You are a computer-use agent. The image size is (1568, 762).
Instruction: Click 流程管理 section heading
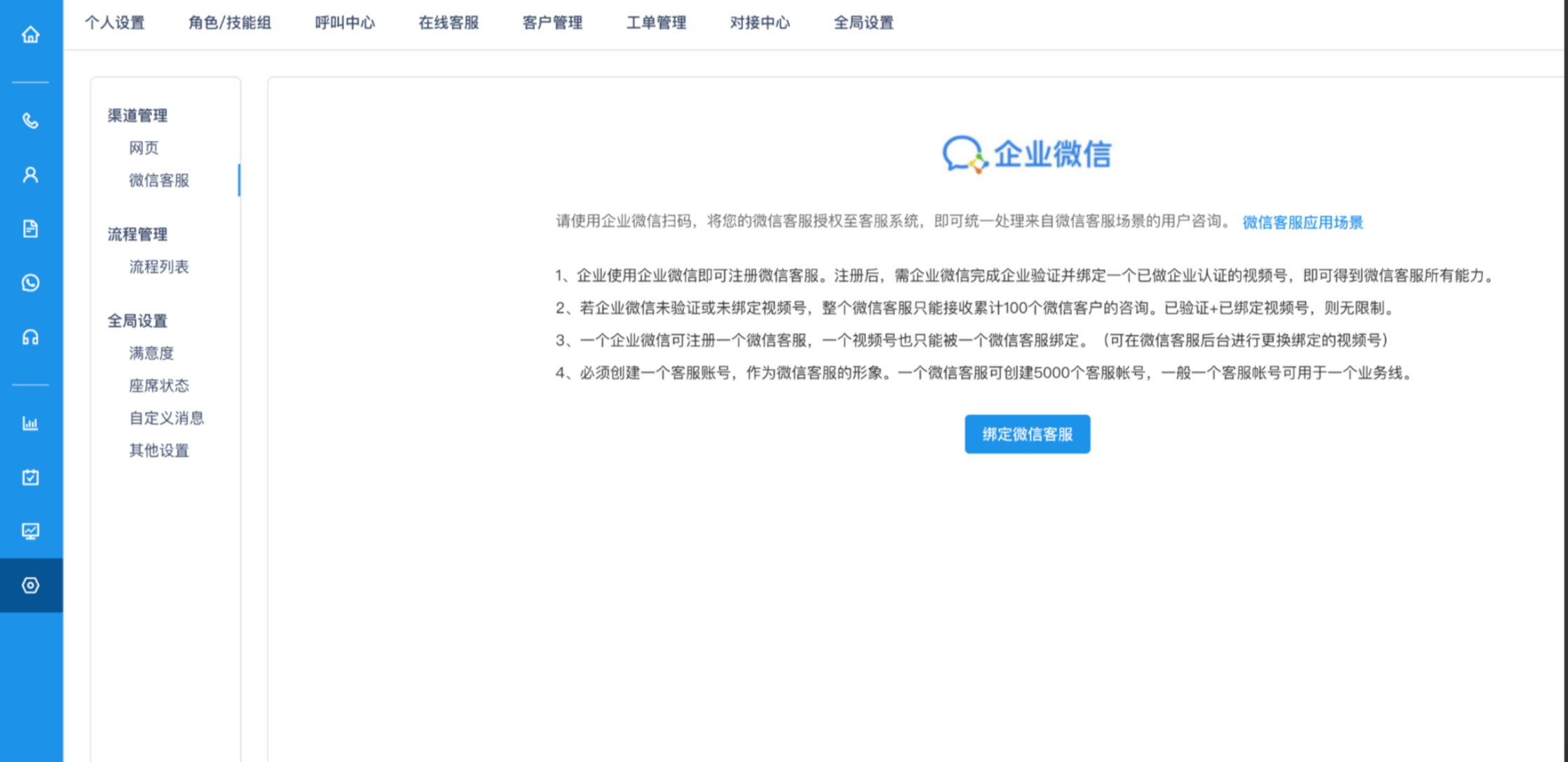coord(137,234)
